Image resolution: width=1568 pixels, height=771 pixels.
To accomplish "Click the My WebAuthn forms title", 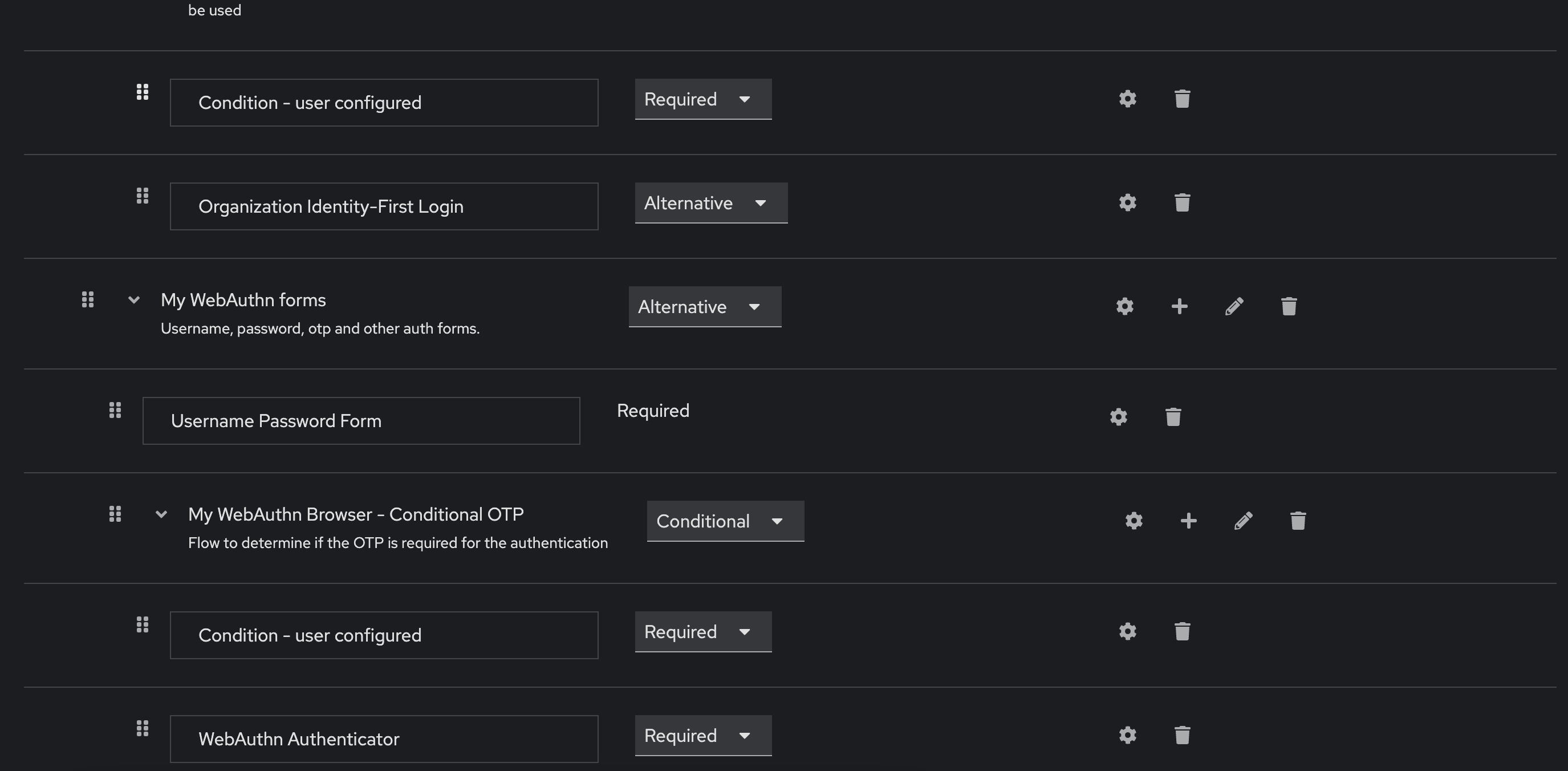I will click(243, 299).
